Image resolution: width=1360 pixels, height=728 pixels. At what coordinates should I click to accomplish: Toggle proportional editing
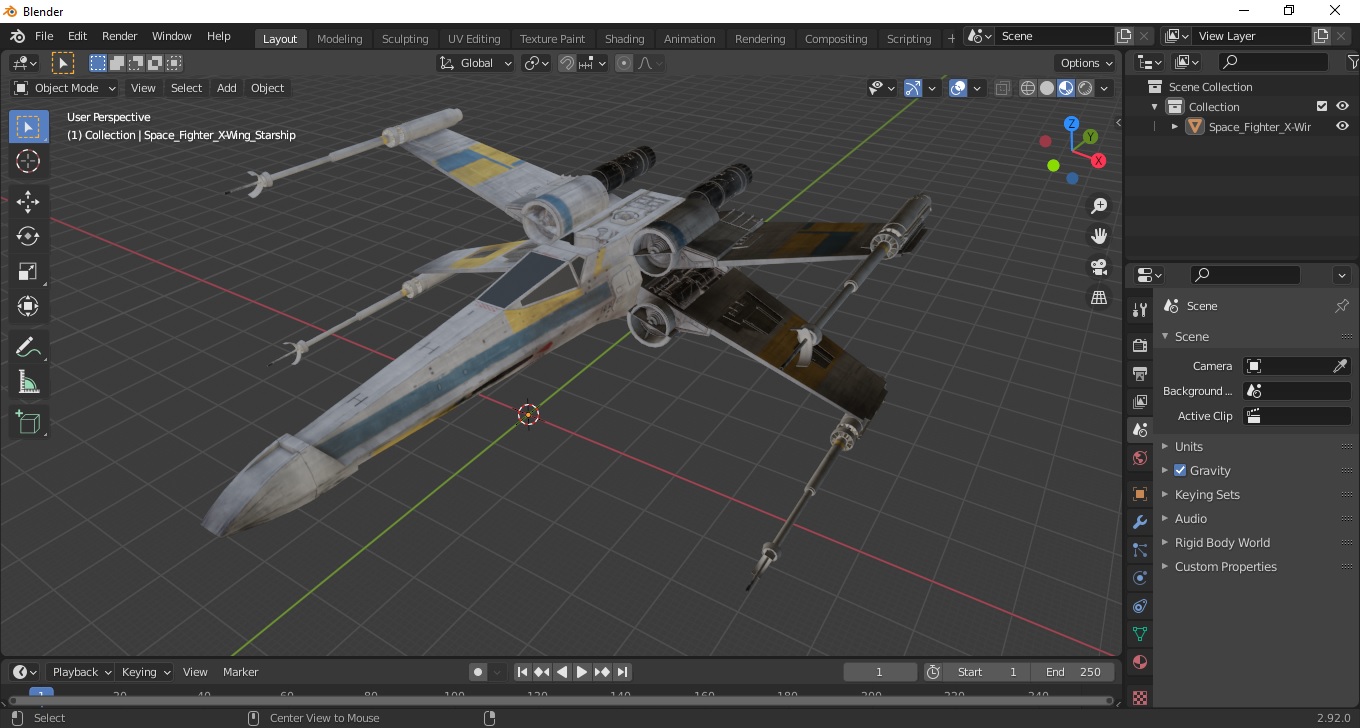point(624,63)
